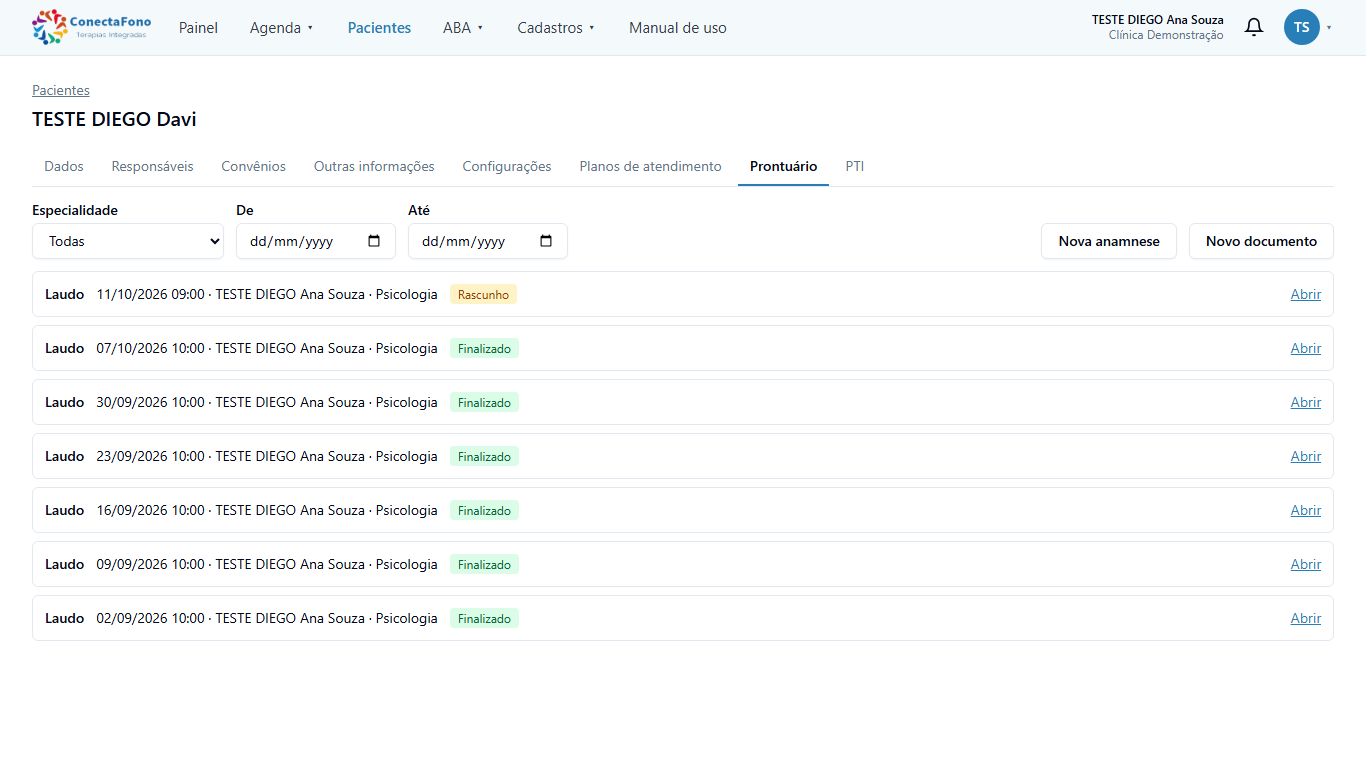Open the Laudo dated 09/09/2026
The width and height of the screenshot is (1366, 768).
(x=1306, y=564)
